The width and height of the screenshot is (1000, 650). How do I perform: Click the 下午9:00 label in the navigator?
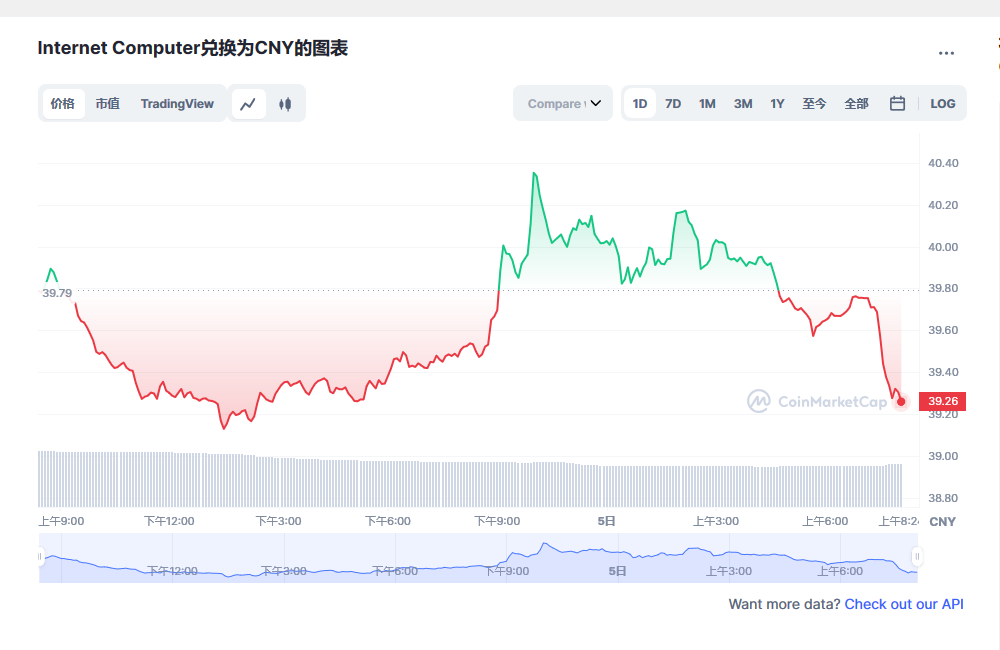[x=507, y=571]
